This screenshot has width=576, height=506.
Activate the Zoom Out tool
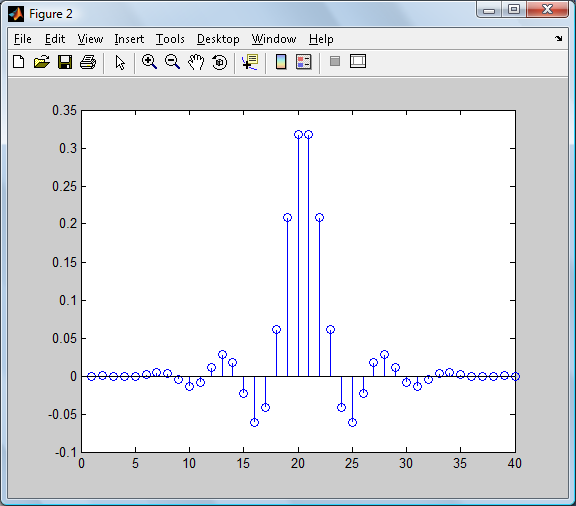point(172,62)
